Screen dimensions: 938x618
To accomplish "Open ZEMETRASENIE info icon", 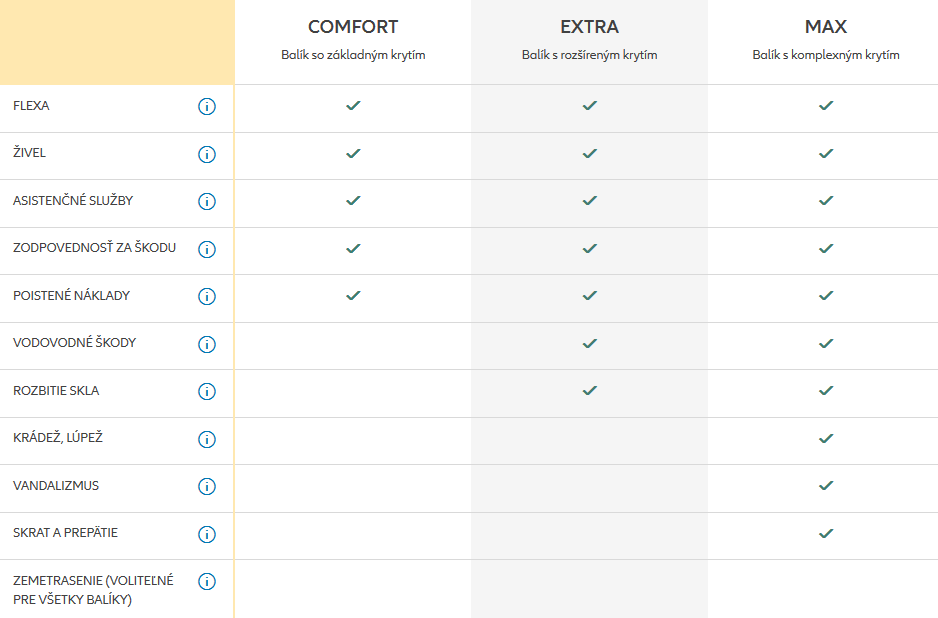I will [207, 581].
